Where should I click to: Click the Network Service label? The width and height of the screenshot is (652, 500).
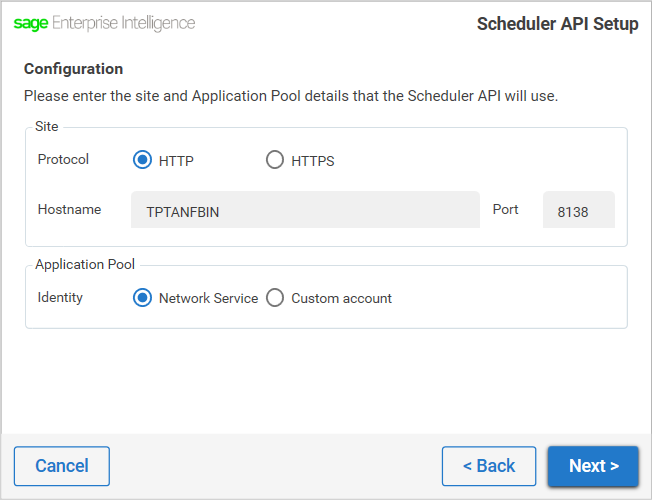coord(208,298)
